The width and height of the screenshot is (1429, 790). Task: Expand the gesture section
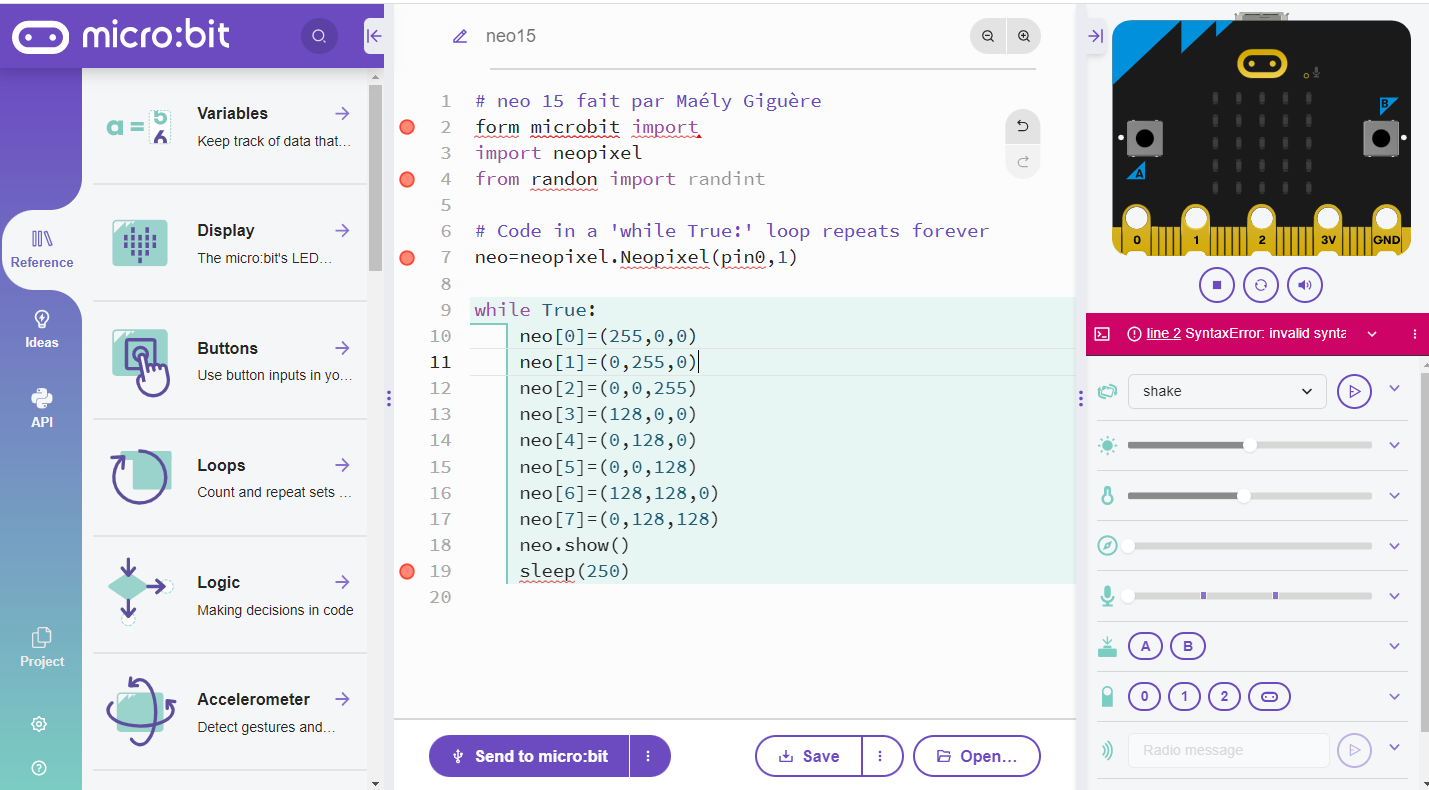click(1395, 388)
